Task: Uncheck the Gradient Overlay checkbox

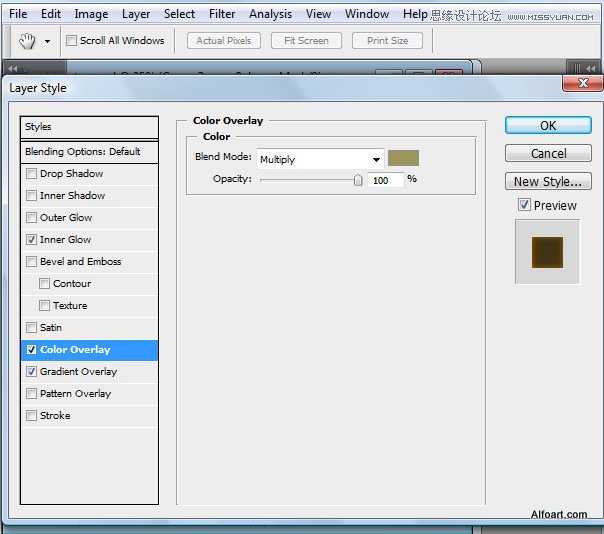Action: pyautogui.click(x=31, y=371)
